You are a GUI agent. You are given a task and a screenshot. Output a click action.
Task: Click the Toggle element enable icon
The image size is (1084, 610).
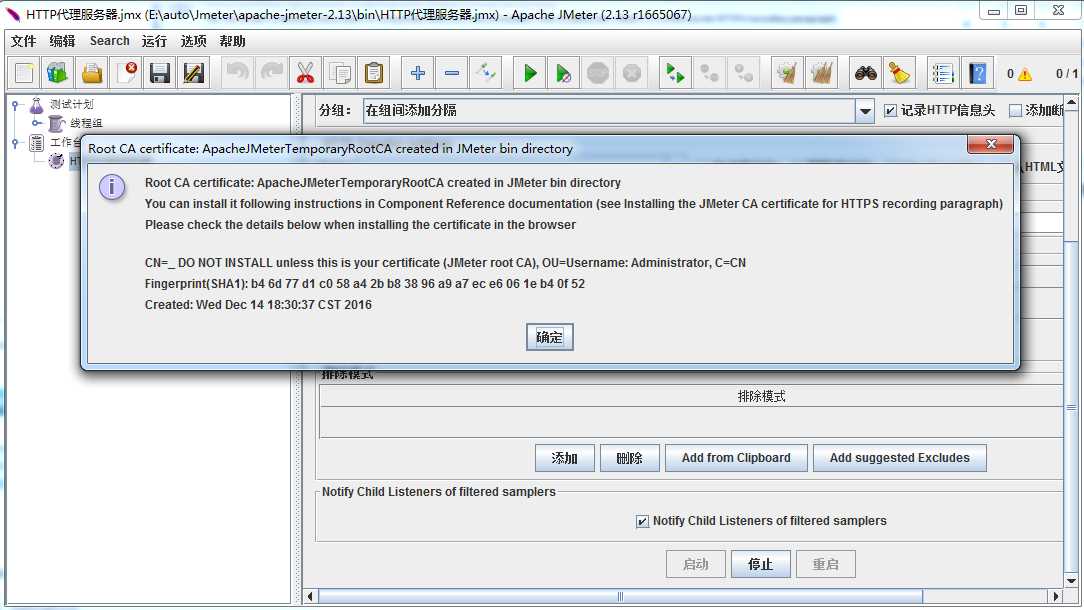point(485,73)
